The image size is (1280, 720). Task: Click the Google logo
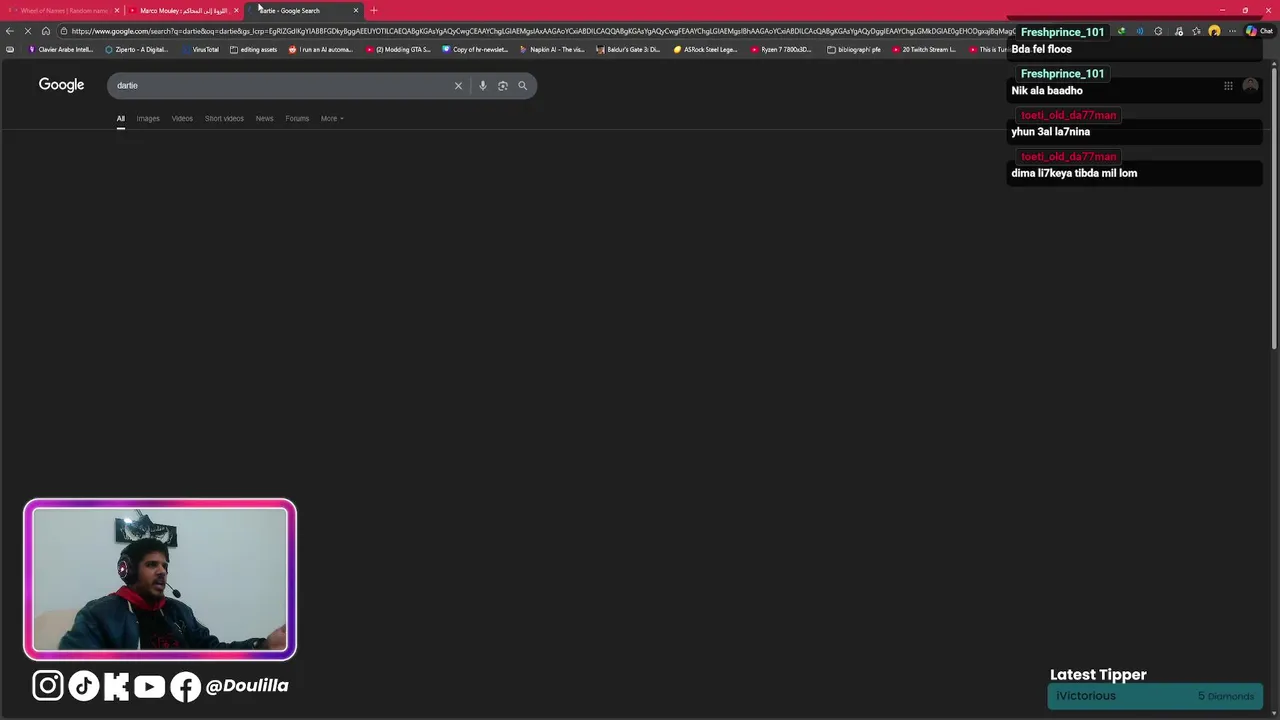[61, 85]
